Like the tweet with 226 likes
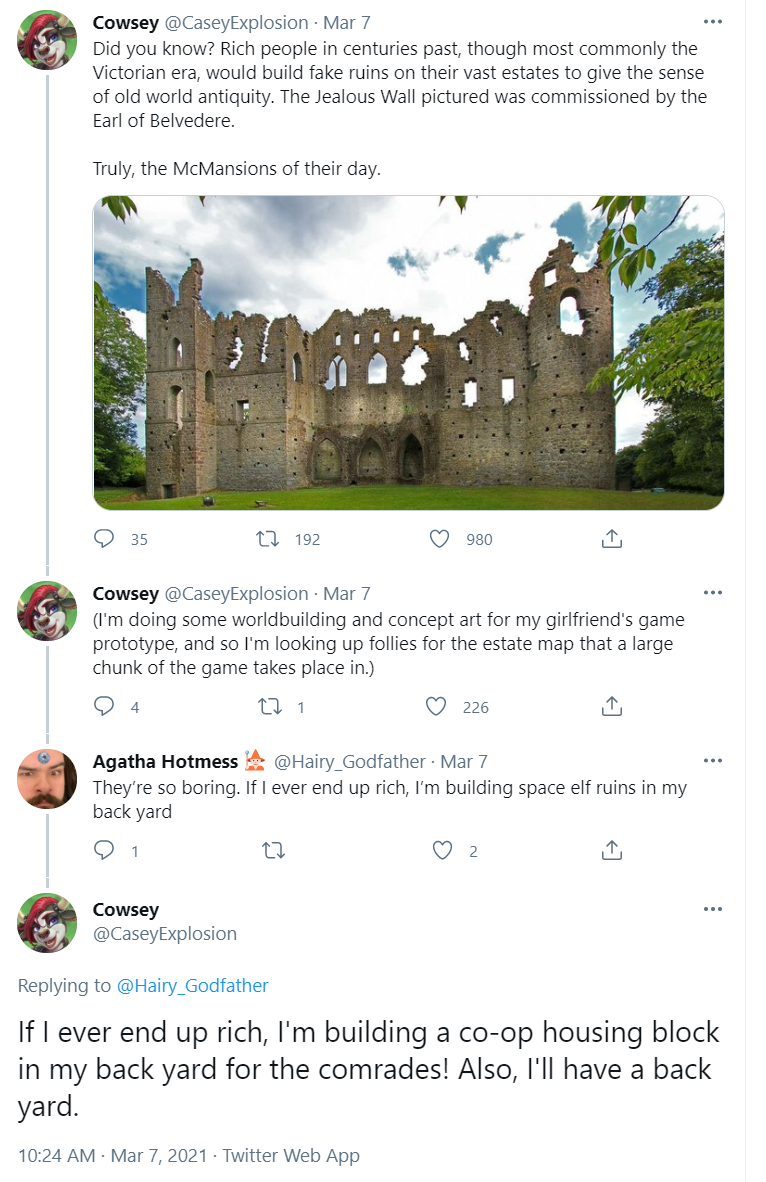This screenshot has height=1182, width=766. (x=437, y=706)
